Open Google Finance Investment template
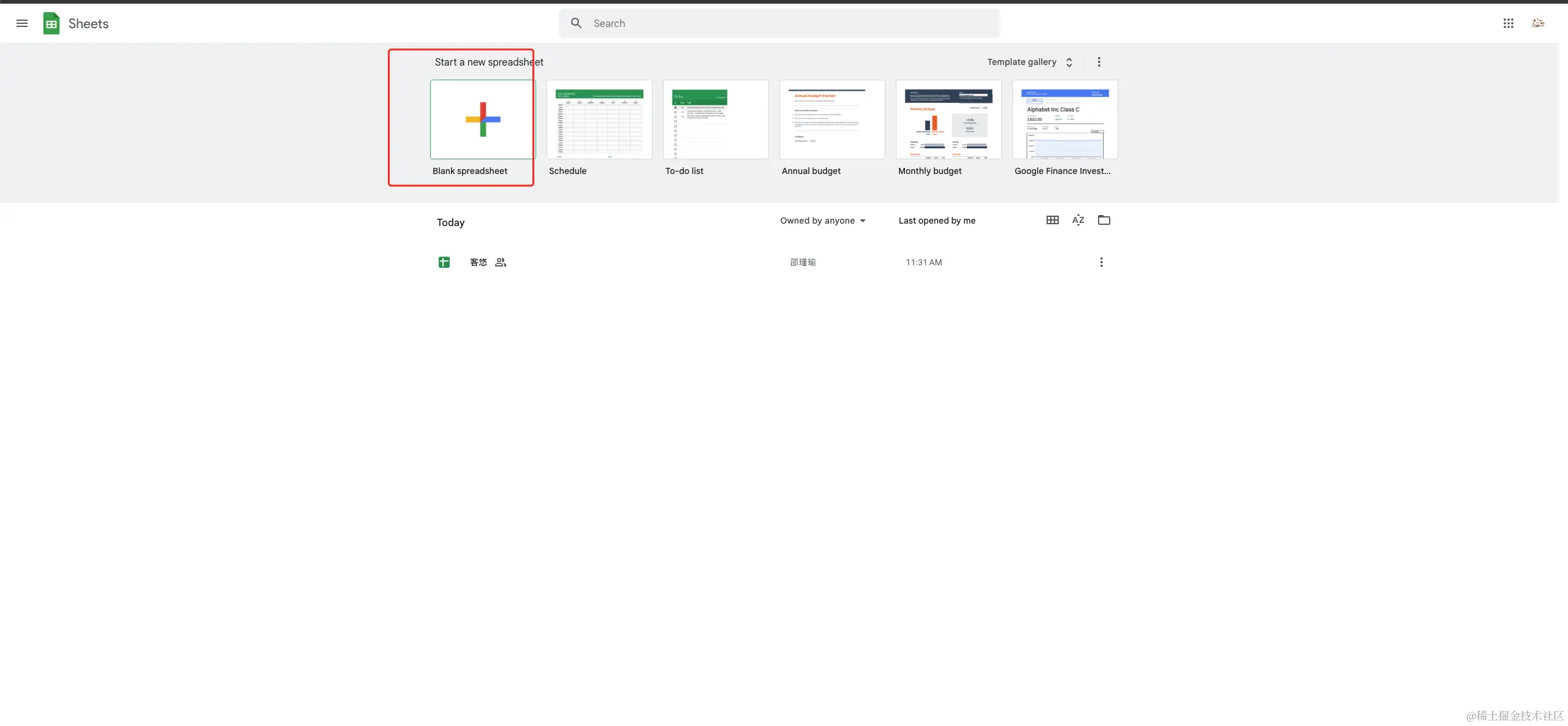The image size is (1568, 726). 1064,119
